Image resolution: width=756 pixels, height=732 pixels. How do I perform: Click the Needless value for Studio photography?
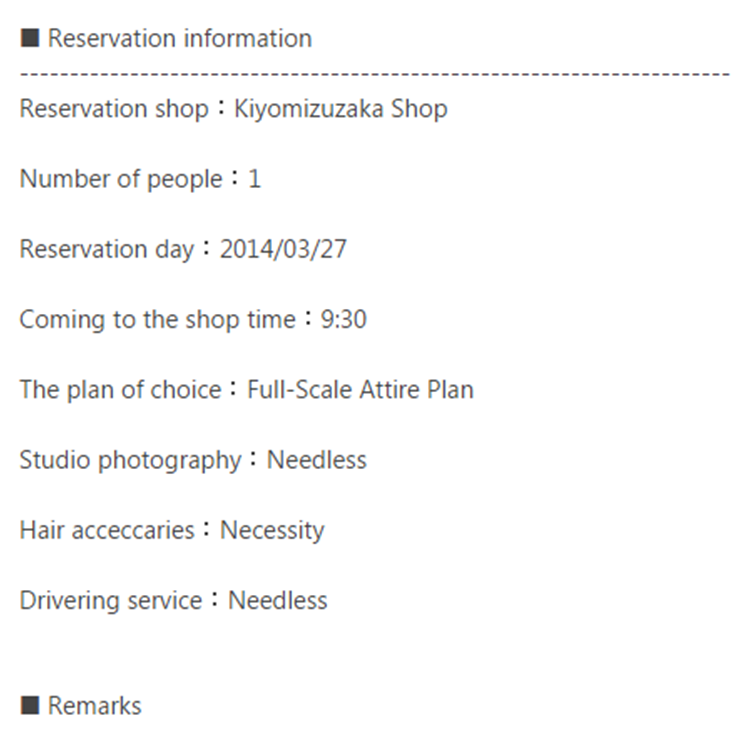pyautogui.click(x=317, y=460)
